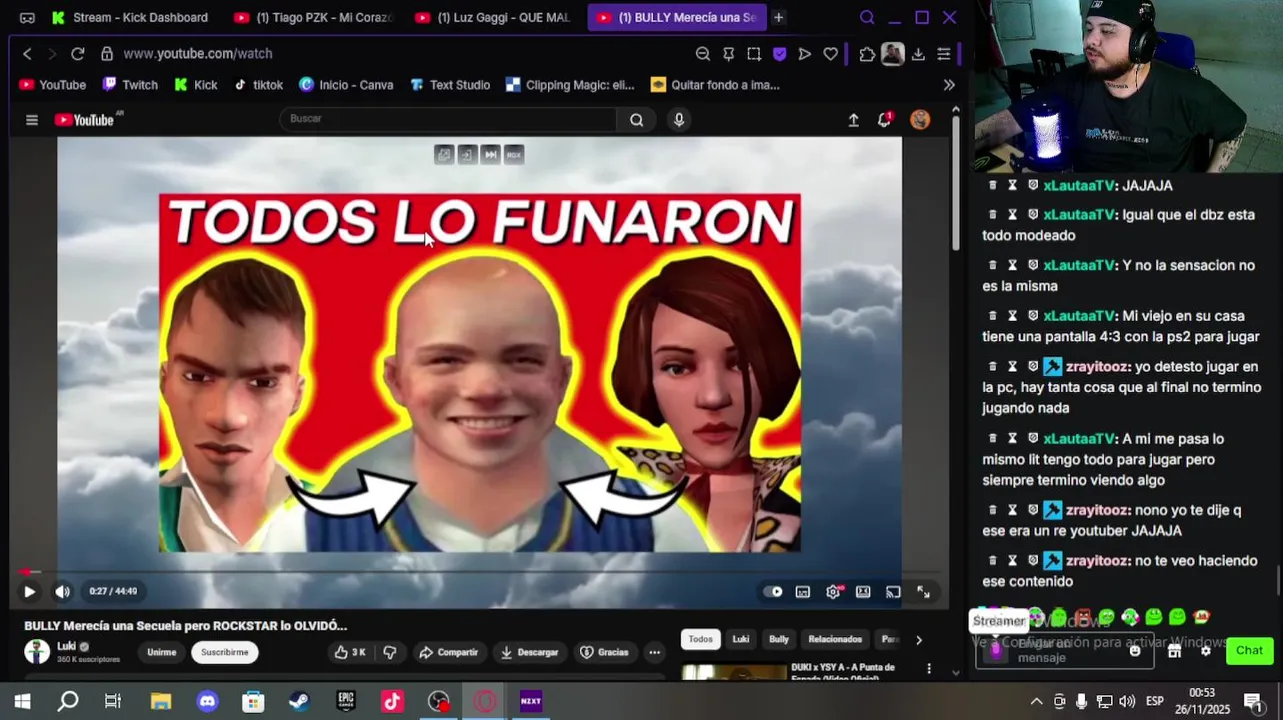Switch to the Luz Gaggi browser tab
The width and height of the screenshot is (1283, 720).
pos(493,17)
